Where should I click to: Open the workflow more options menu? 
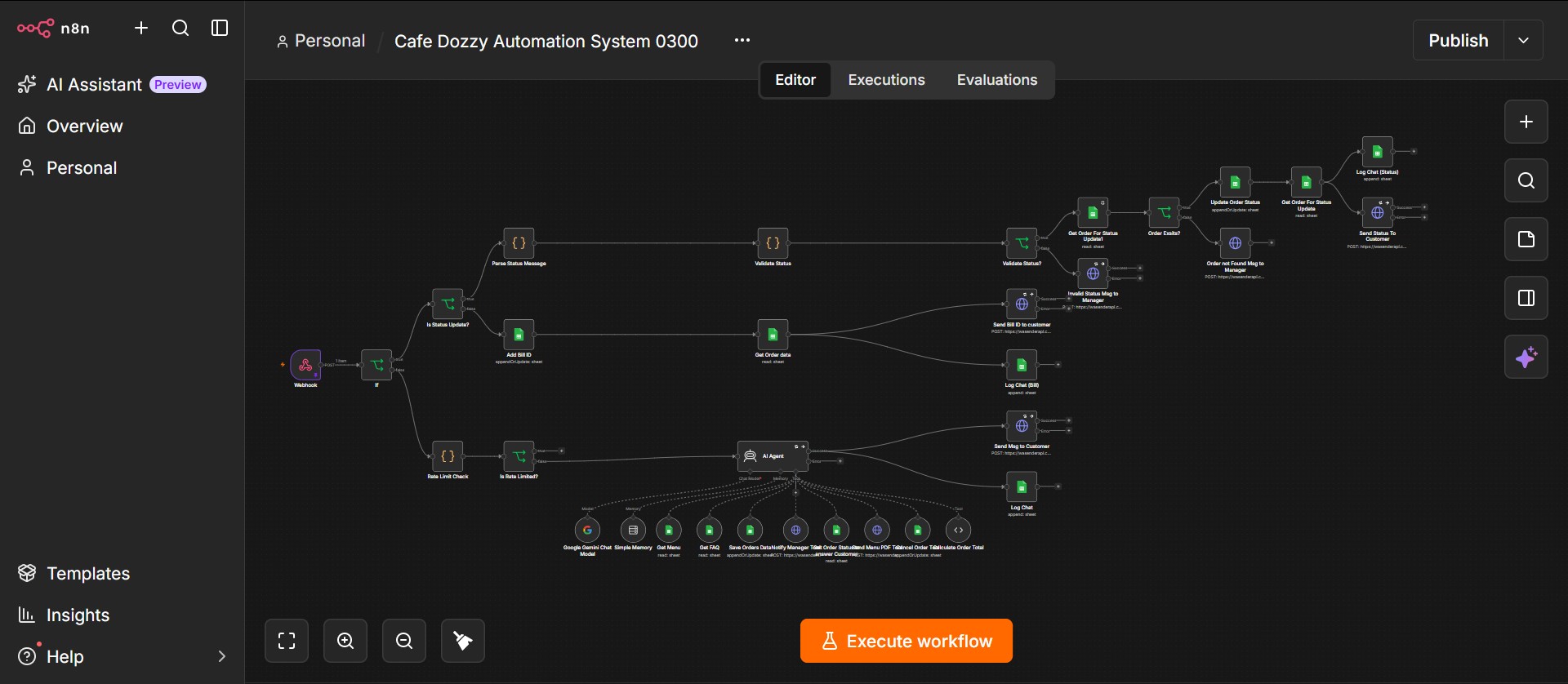tap(742, 40)
